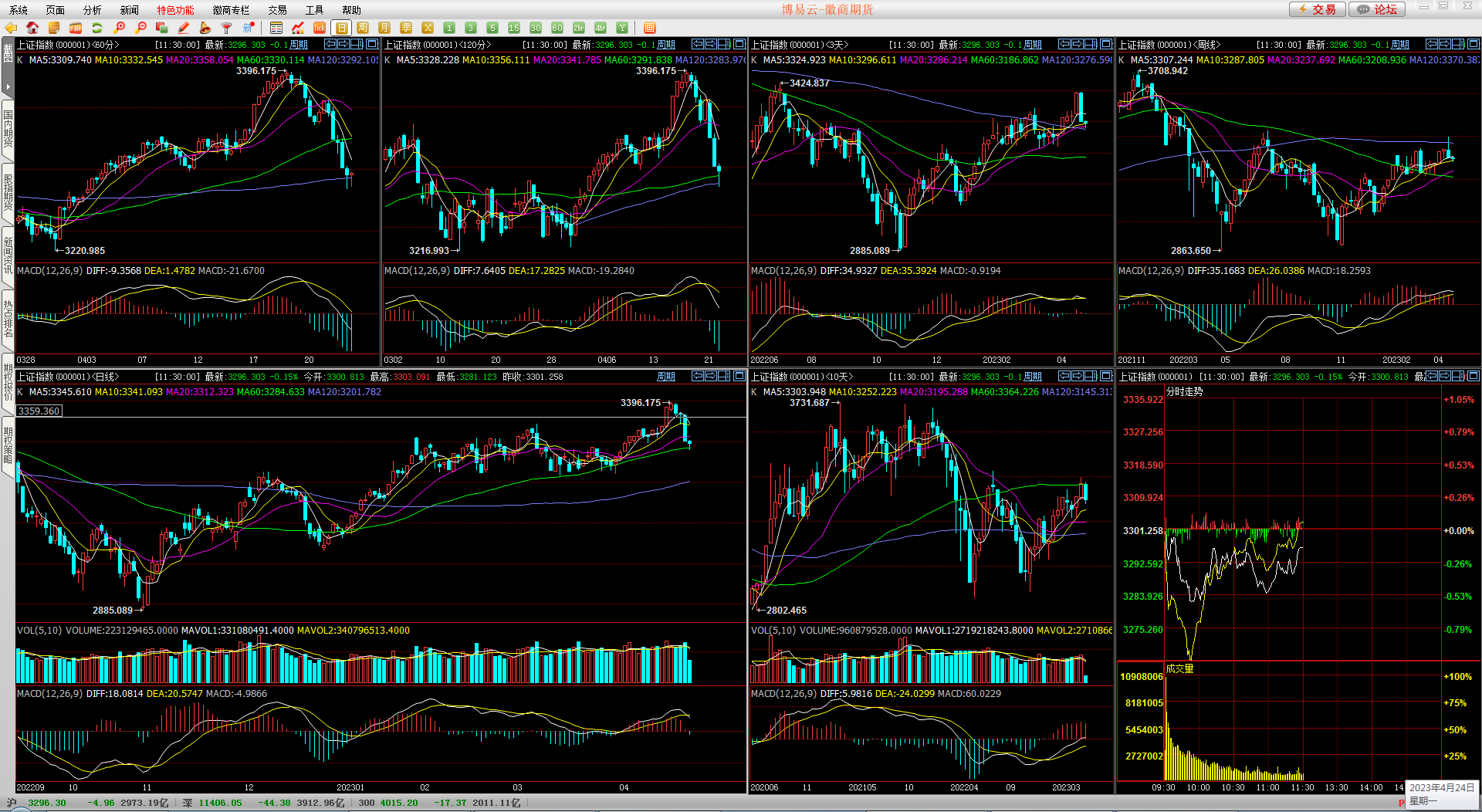The width and height of the screenshot is (1482, 812).
Task: Switch to the weekly (周) period button
Action: click(363, 28)
